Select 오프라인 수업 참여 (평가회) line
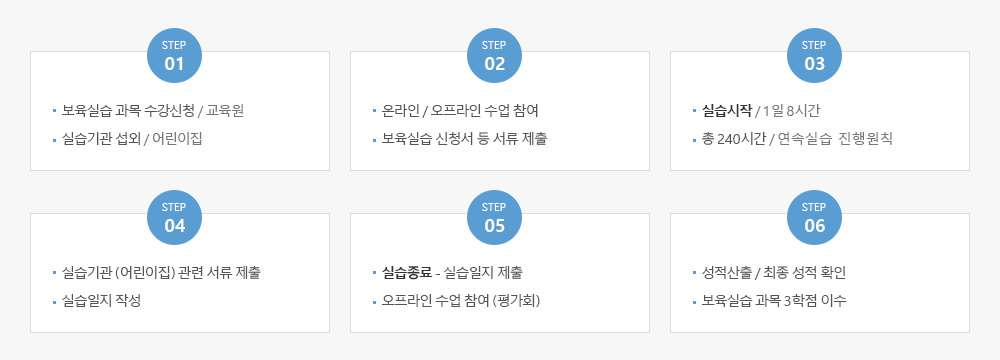 click(x=461, y=301)
